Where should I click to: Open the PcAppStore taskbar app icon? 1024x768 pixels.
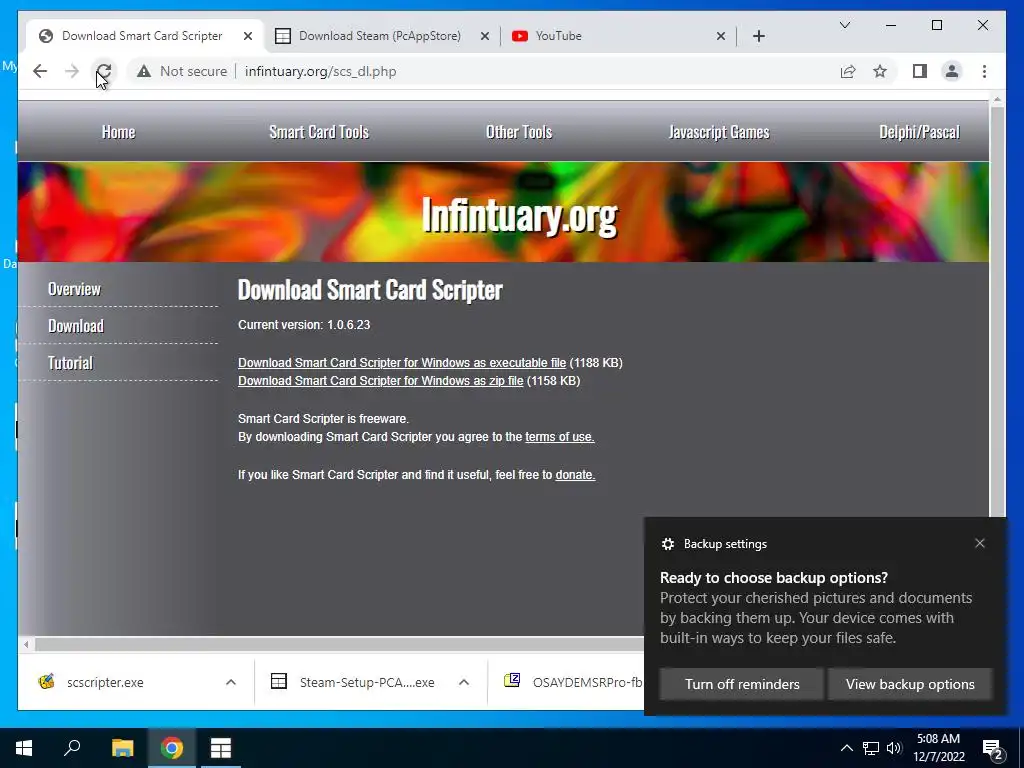pyautogui.click(x=221, y=748)
